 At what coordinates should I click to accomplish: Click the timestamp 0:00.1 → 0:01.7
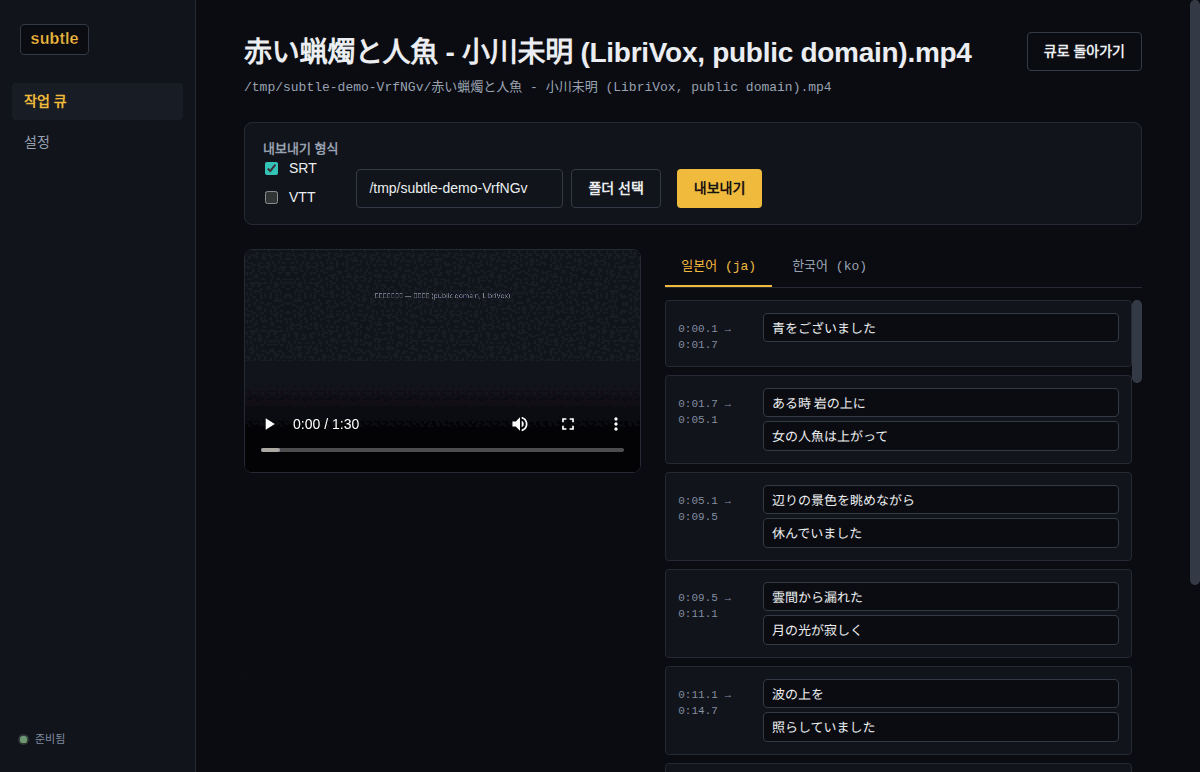pyautogui.click(x=705, y=337)
